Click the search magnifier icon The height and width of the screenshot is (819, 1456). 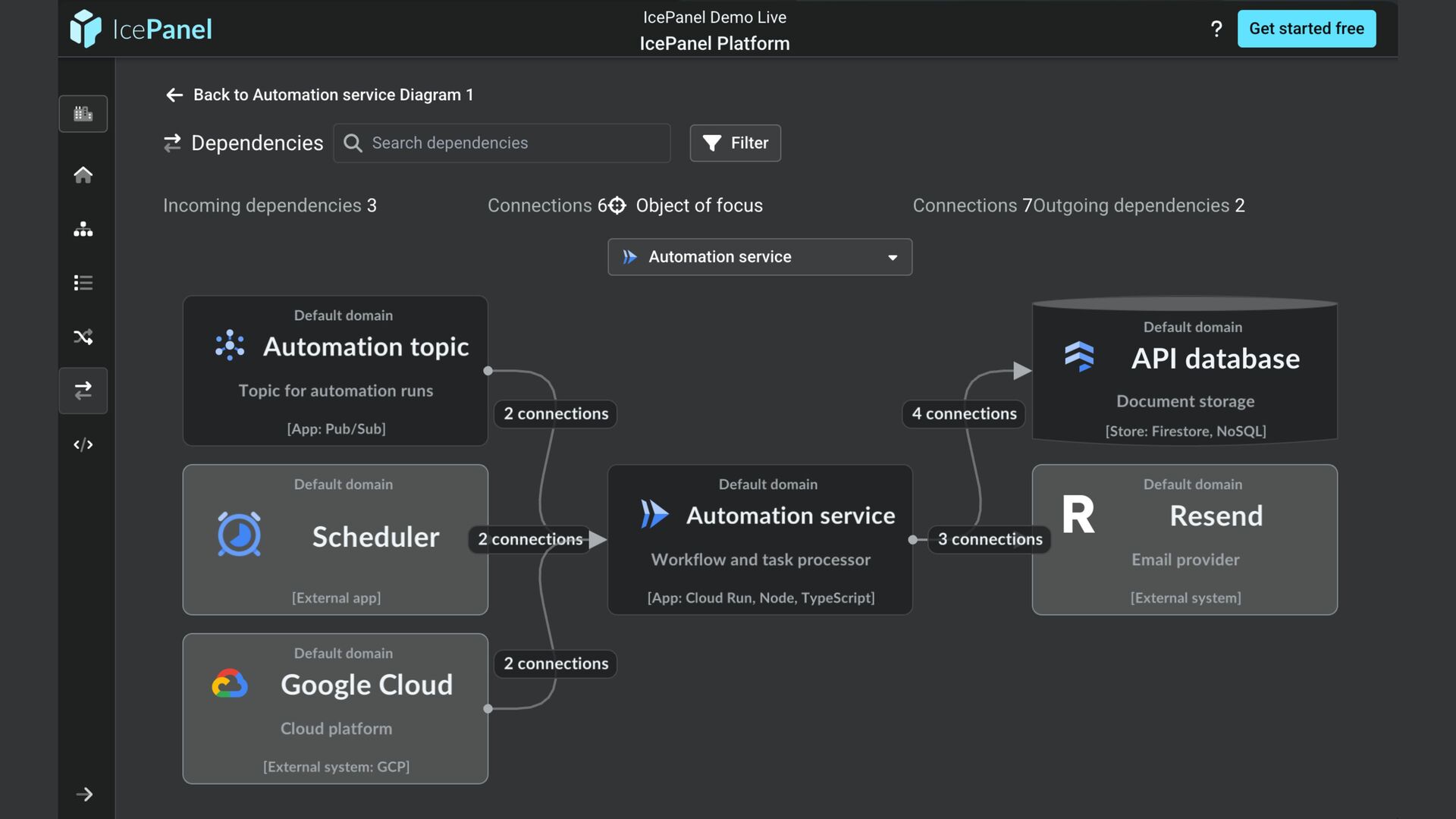tap(353, 143)
